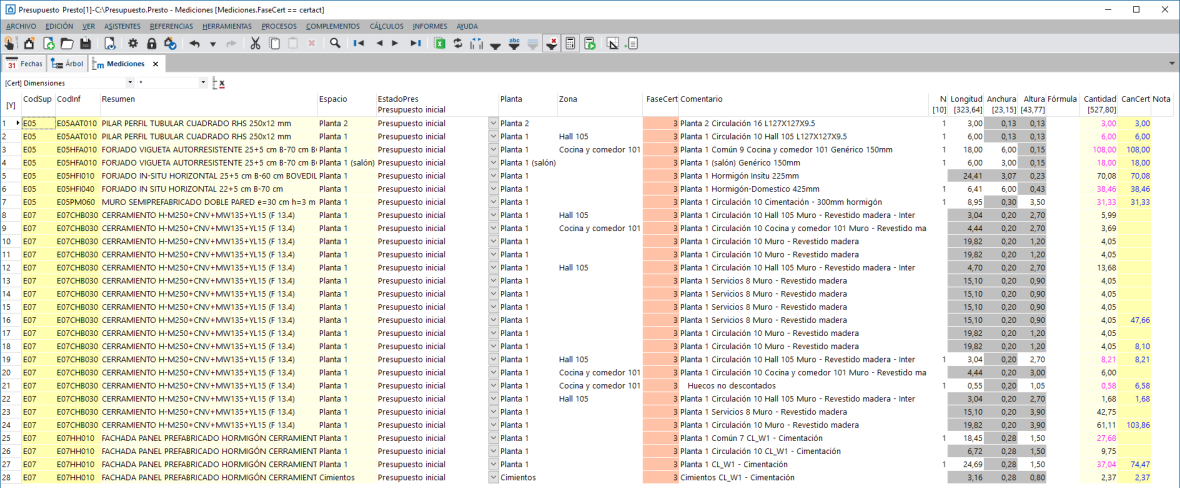1180x488 pixels.
Task: Open the undo history dropdown arrow
Action: point(212,44)
